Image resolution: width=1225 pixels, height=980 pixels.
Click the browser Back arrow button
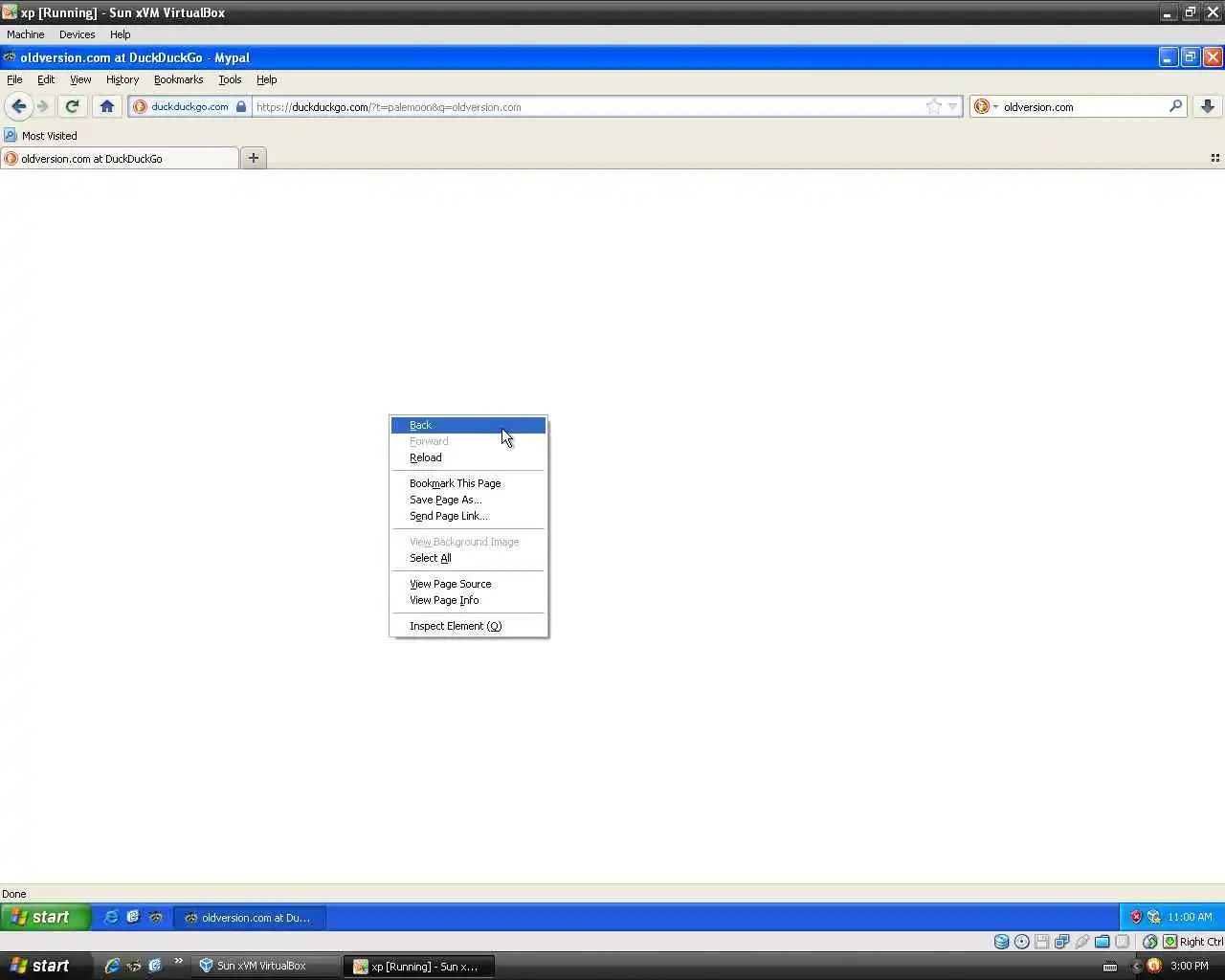(18, 106)
